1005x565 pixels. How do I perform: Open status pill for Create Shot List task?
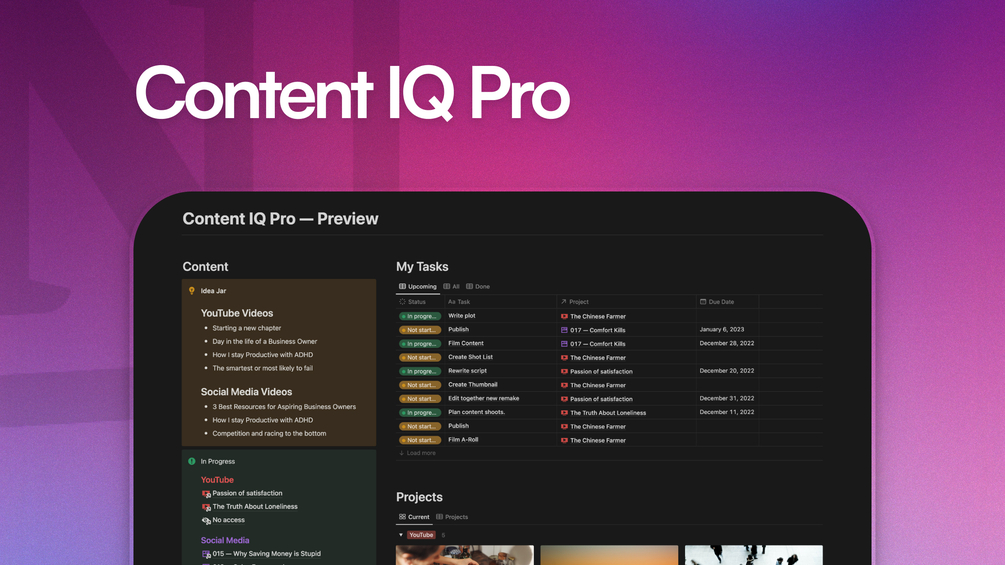pyautogui.click(x=420, y=357)
